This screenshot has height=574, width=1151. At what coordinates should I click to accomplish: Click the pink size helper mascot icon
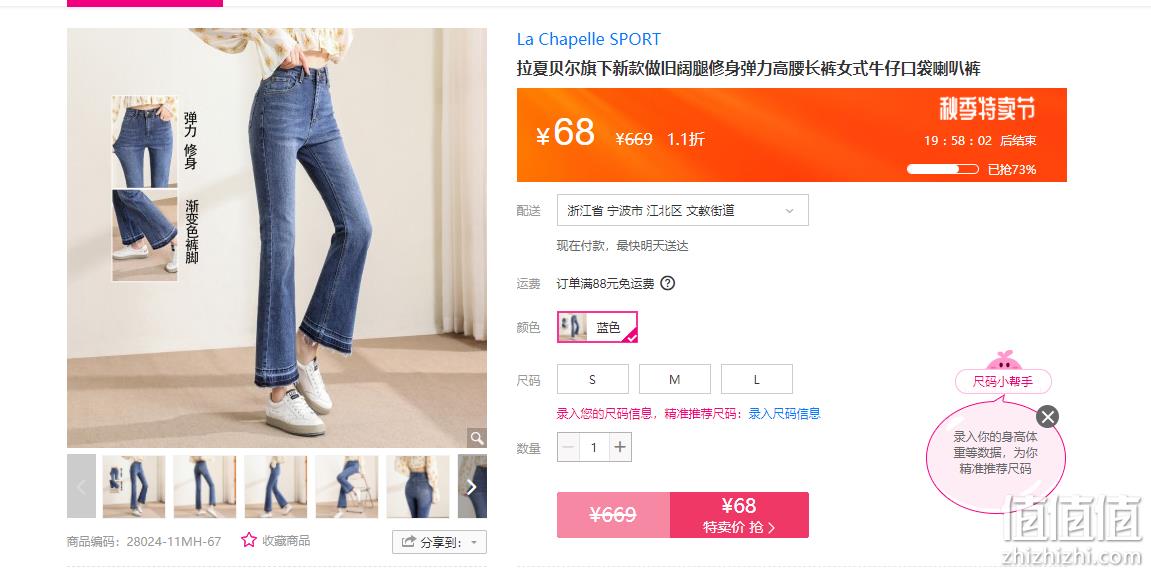coord(1003,360)
